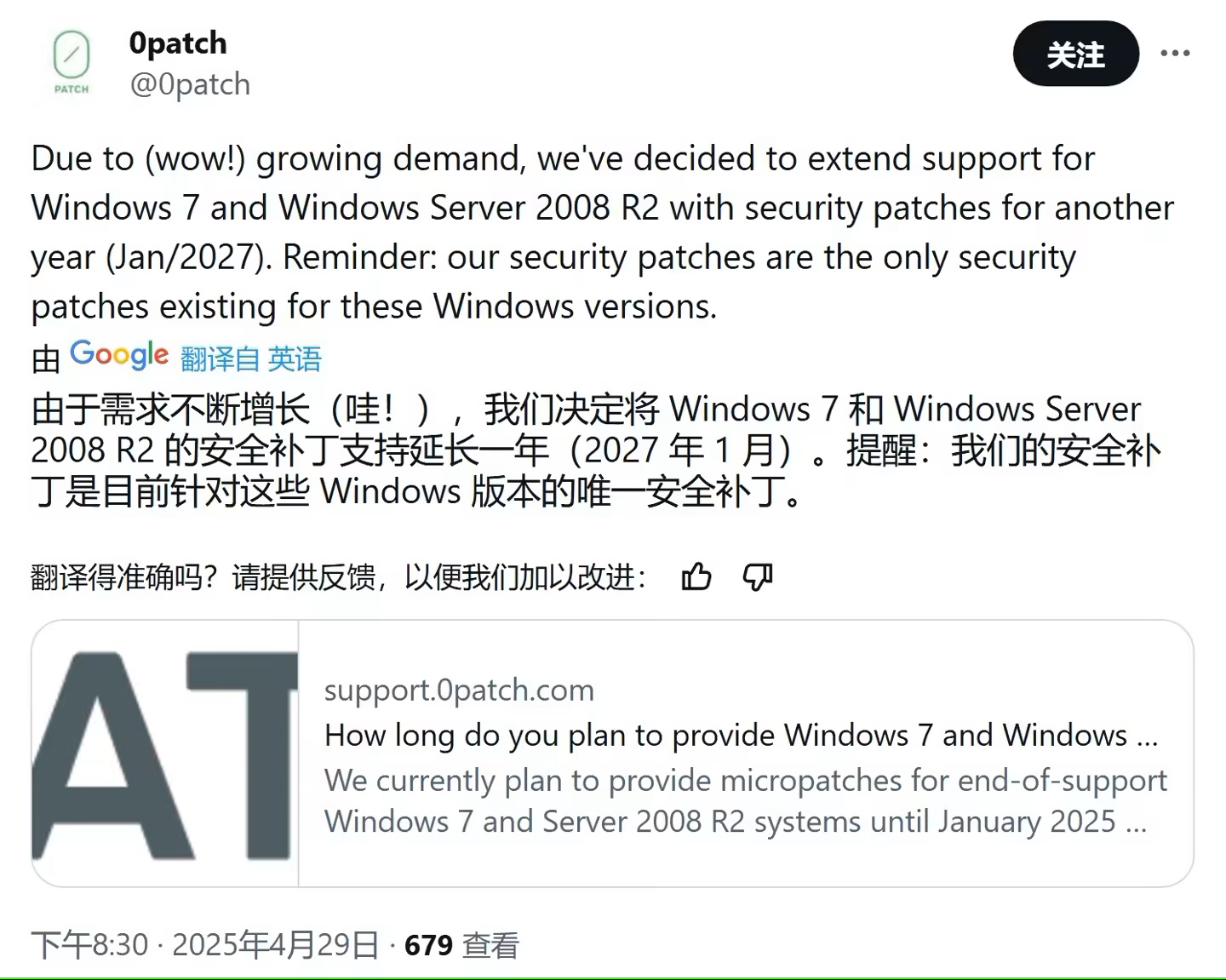Open the link card preview image

click(165, 754)
